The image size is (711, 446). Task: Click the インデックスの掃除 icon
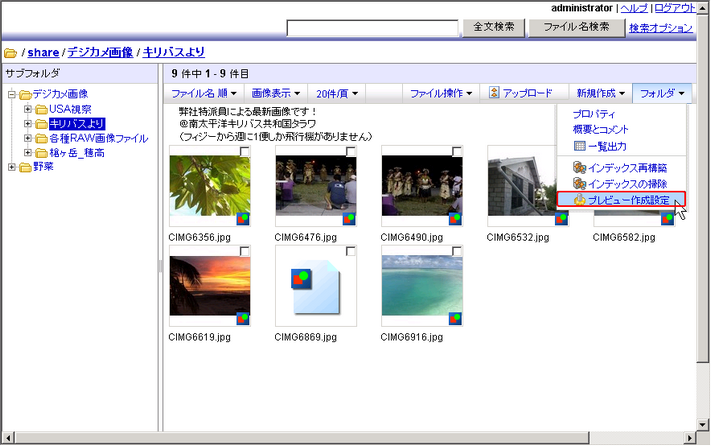click(x=580, y=184)
